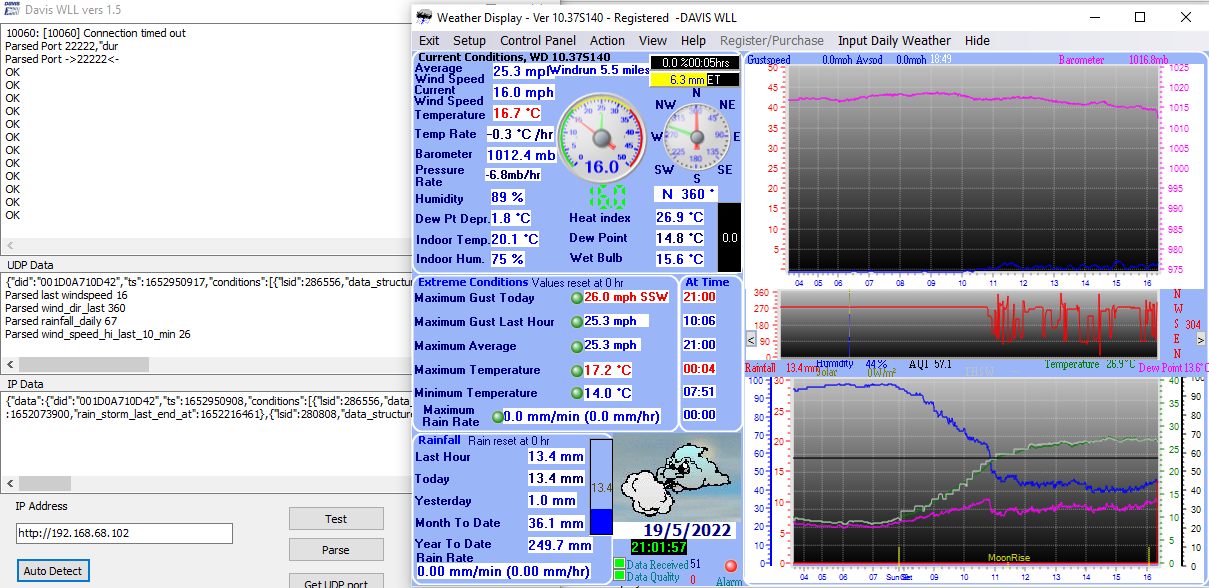The width and height of the screenshot is (1209, 588).
Task: Click the right arrow on wind direction graph
Action: (1200, 338)
